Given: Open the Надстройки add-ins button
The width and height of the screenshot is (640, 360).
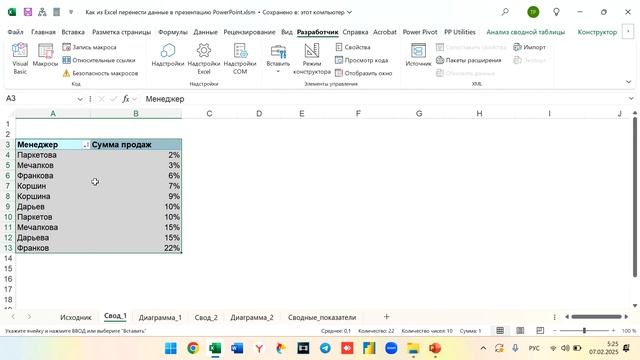Looking at the screenshot, I should (x=168, y=55).
